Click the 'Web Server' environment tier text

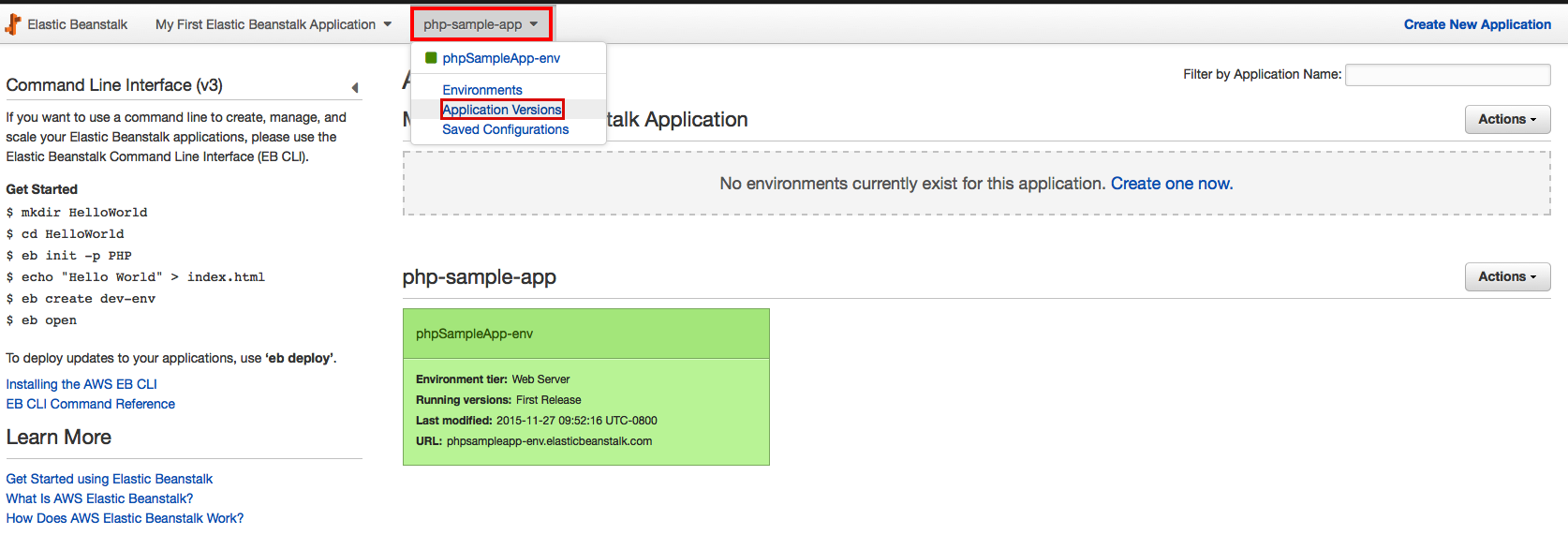point(540,379)
